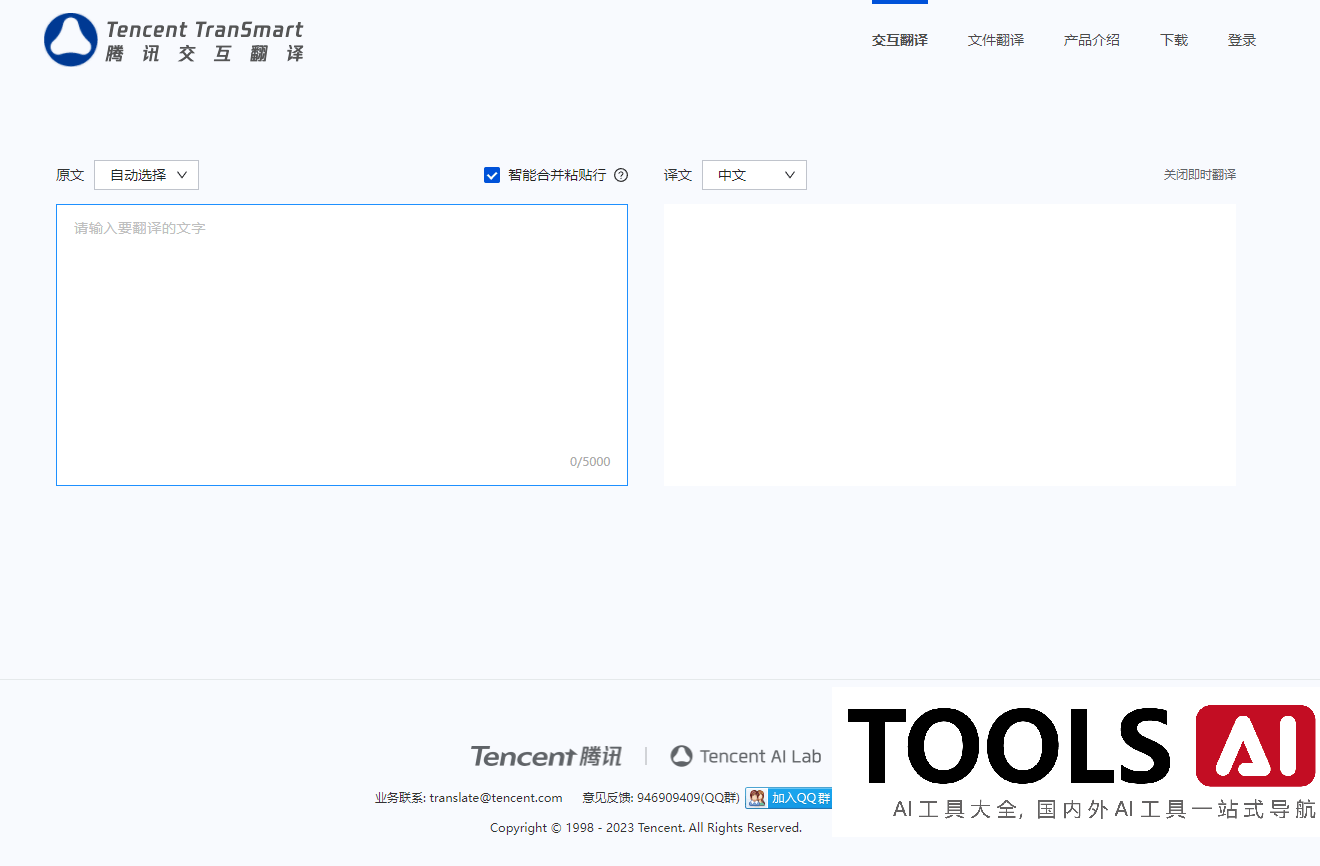Click the Tencent 腾讯 footer logo
Image resolution: width=1320 pixels, height=866 pixels.
(546, 756)
